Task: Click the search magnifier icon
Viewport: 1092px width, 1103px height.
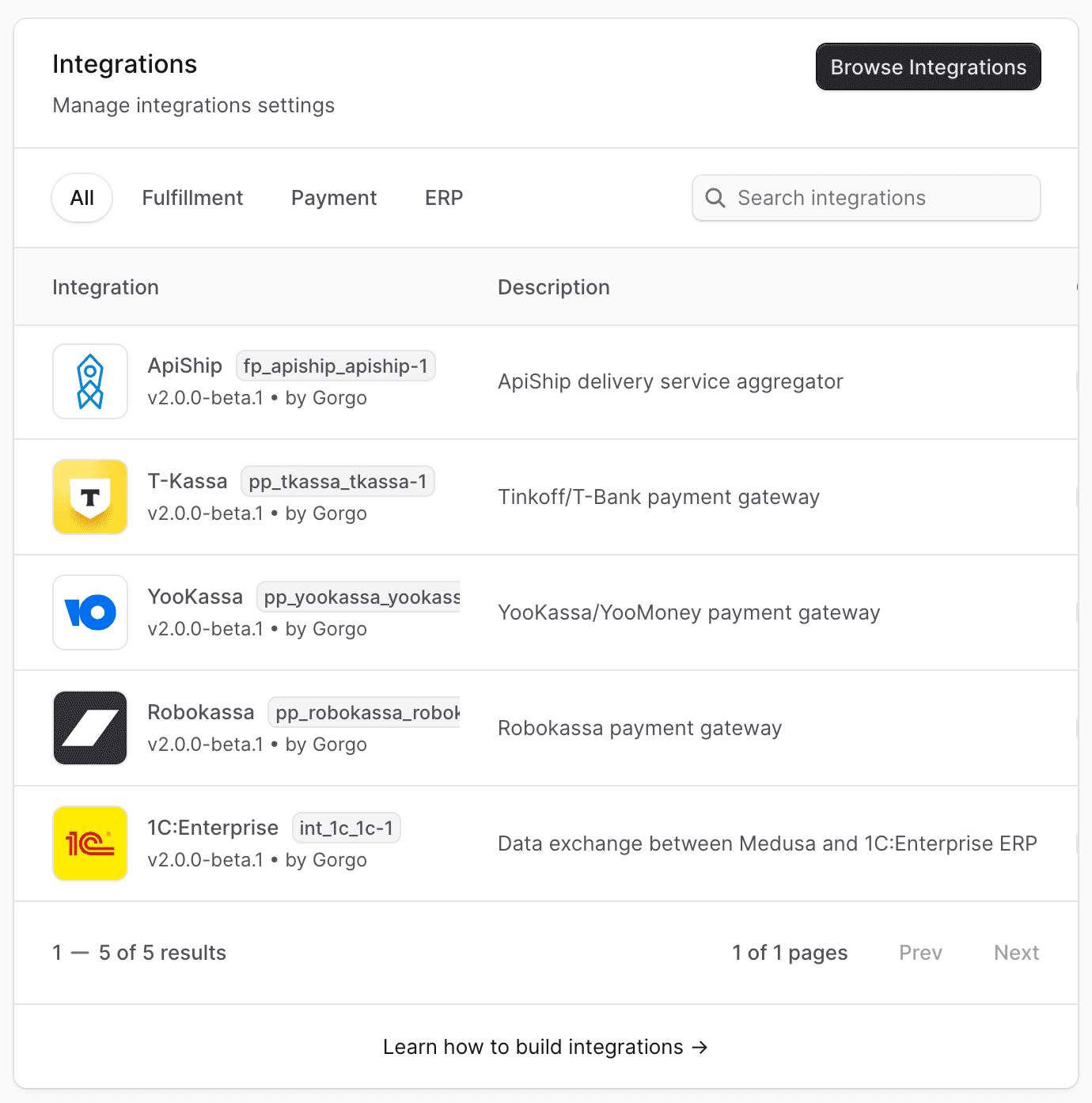Action: pyautogui.click(x=715, y=198)
